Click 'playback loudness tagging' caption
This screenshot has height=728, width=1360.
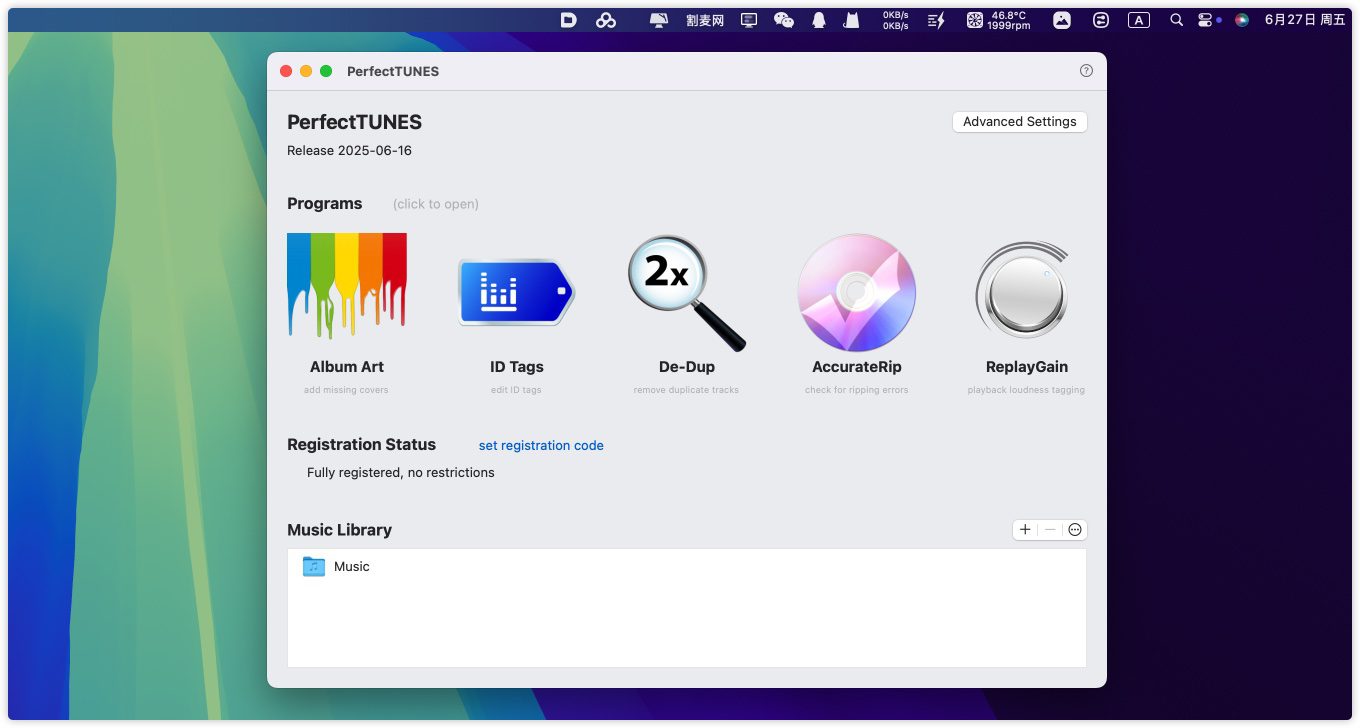(x=1026, y=390)
